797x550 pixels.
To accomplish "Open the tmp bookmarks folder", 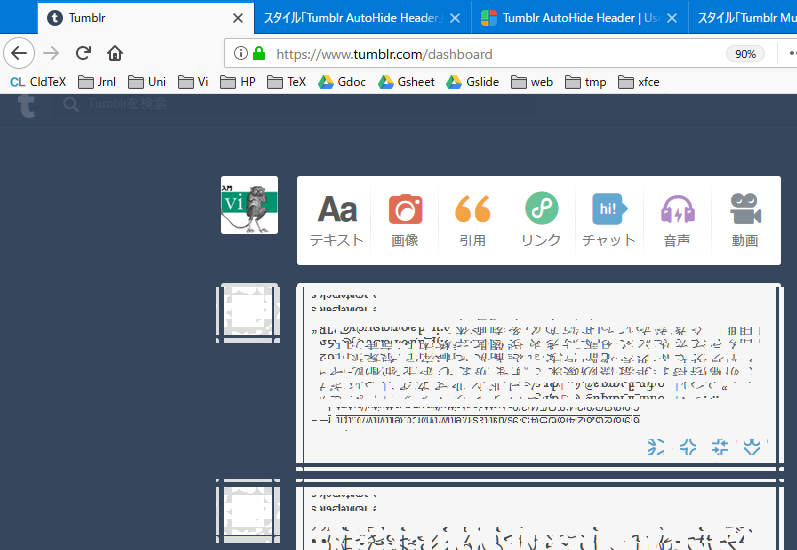I will click(x=586, y=82).
